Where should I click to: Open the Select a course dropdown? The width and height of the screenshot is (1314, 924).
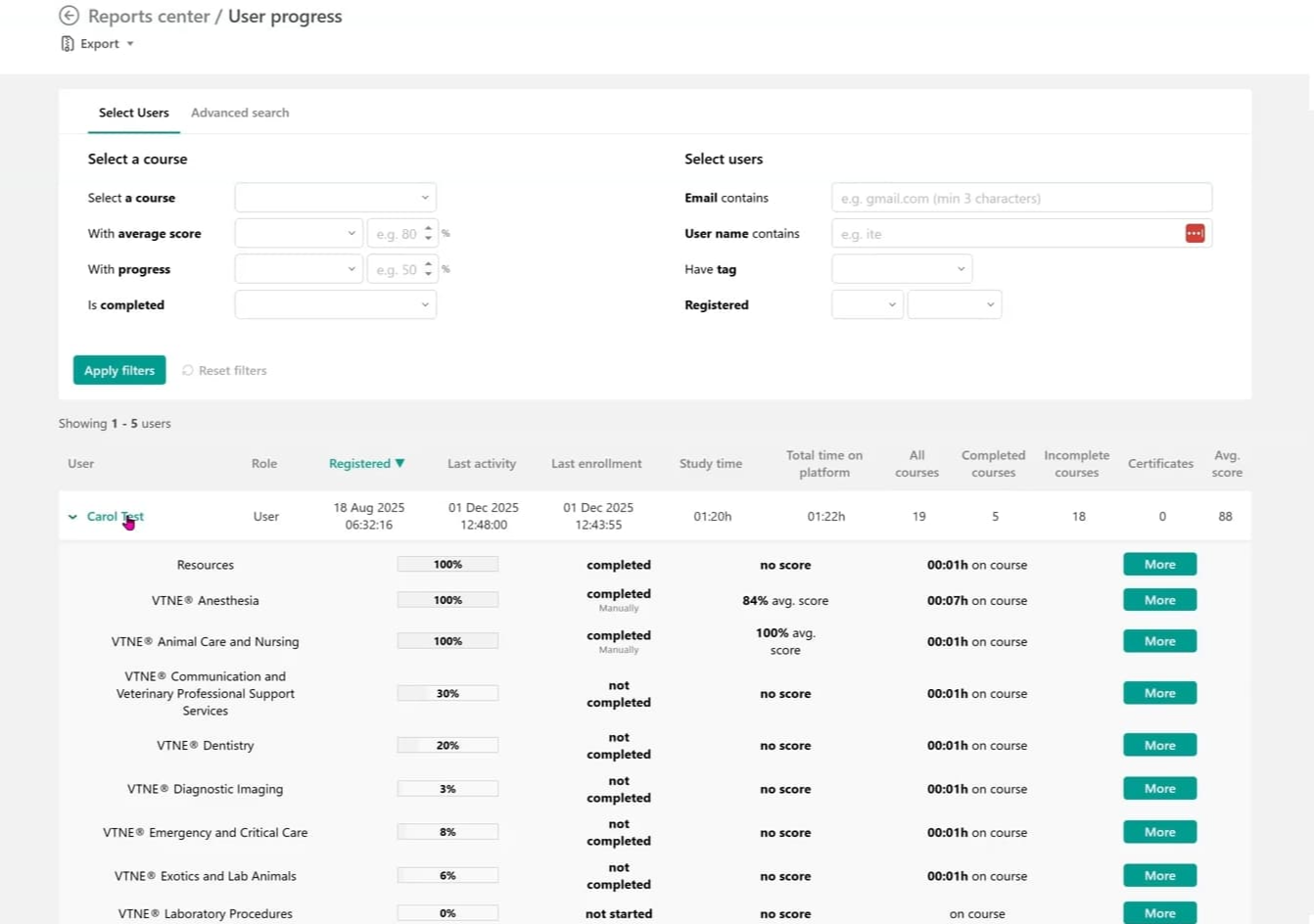[x=335, y=197]
